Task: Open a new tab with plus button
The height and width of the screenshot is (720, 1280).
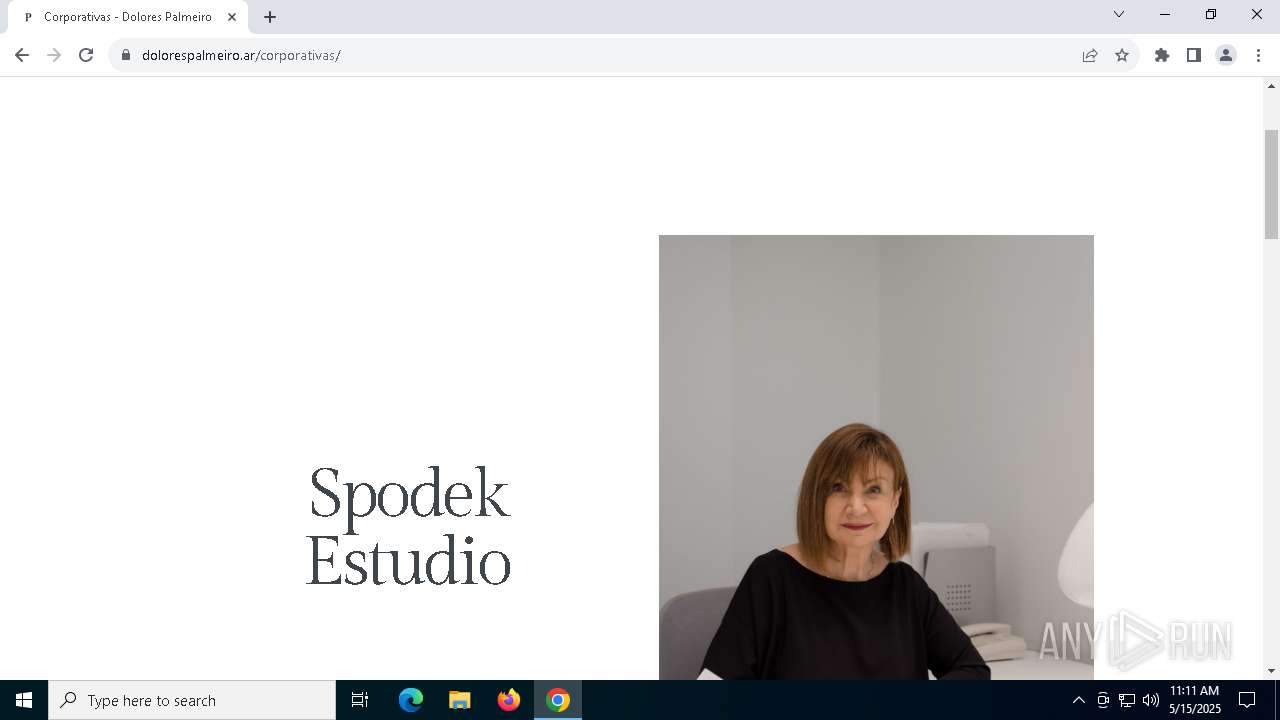Action: (270, 17)
